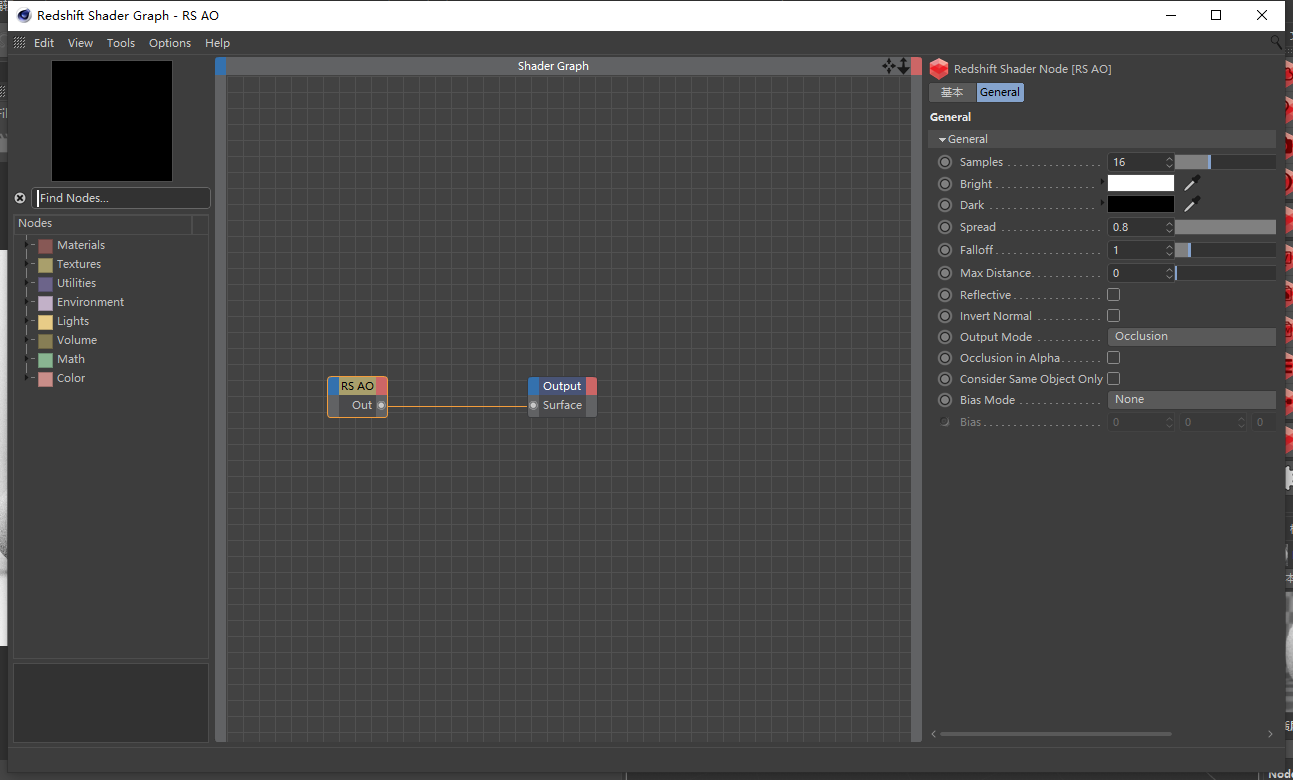1293x780 pixels.
Task: Click the Out port of RS AO node
Action: point(381,406)
